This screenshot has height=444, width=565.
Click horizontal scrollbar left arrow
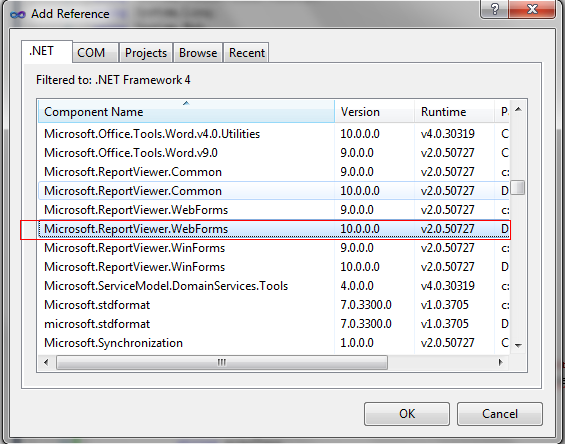[x=46, y=362]
